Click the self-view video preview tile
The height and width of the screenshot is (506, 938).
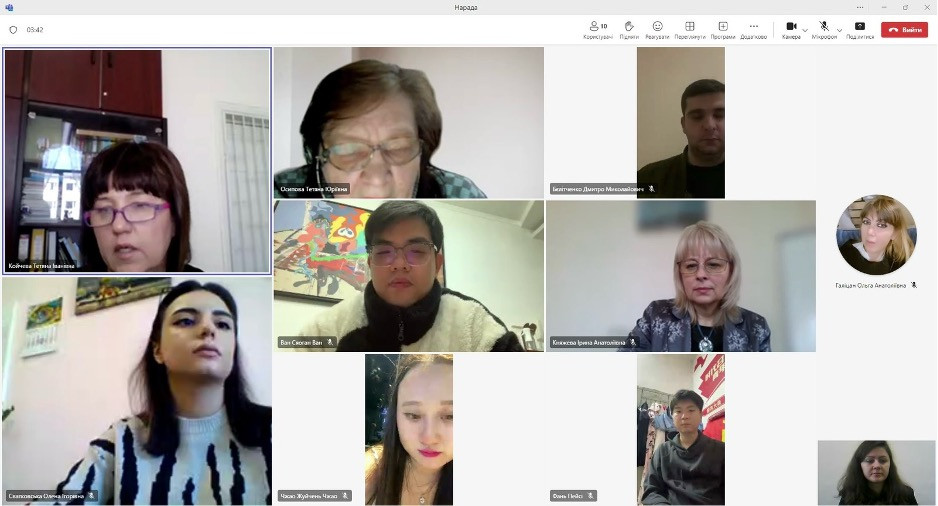click(876, 473)
